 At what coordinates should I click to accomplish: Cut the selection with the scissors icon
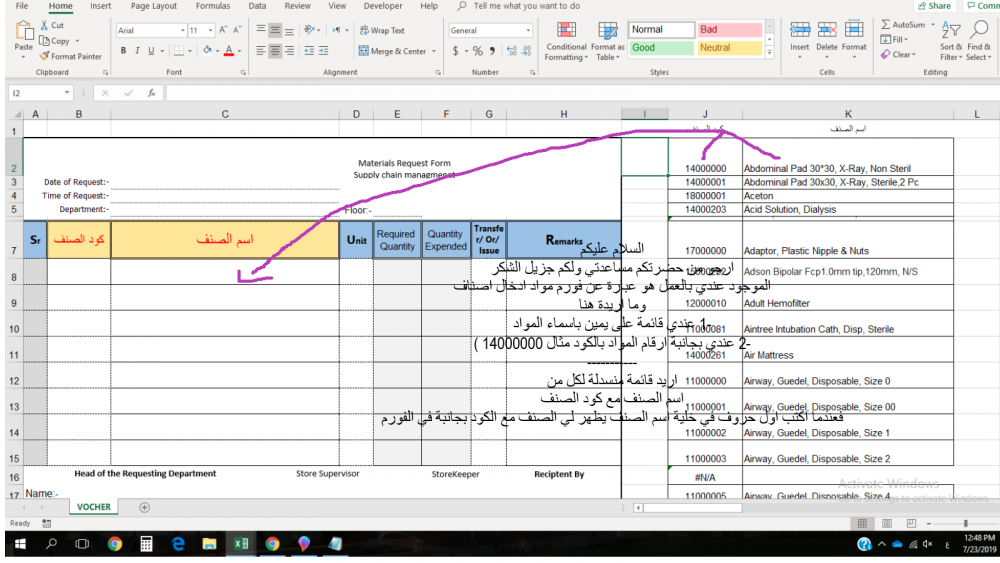click(x=44, y=25)
